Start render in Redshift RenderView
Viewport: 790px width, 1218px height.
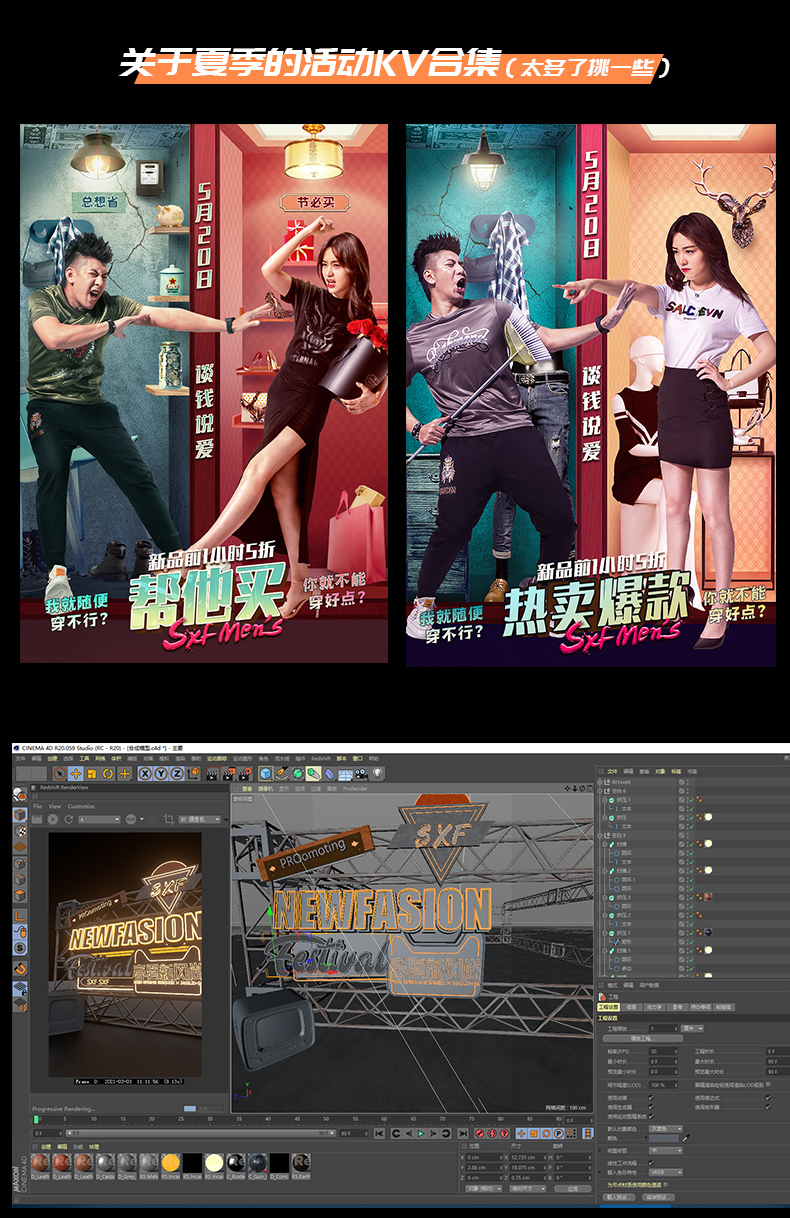coord(52,819)
